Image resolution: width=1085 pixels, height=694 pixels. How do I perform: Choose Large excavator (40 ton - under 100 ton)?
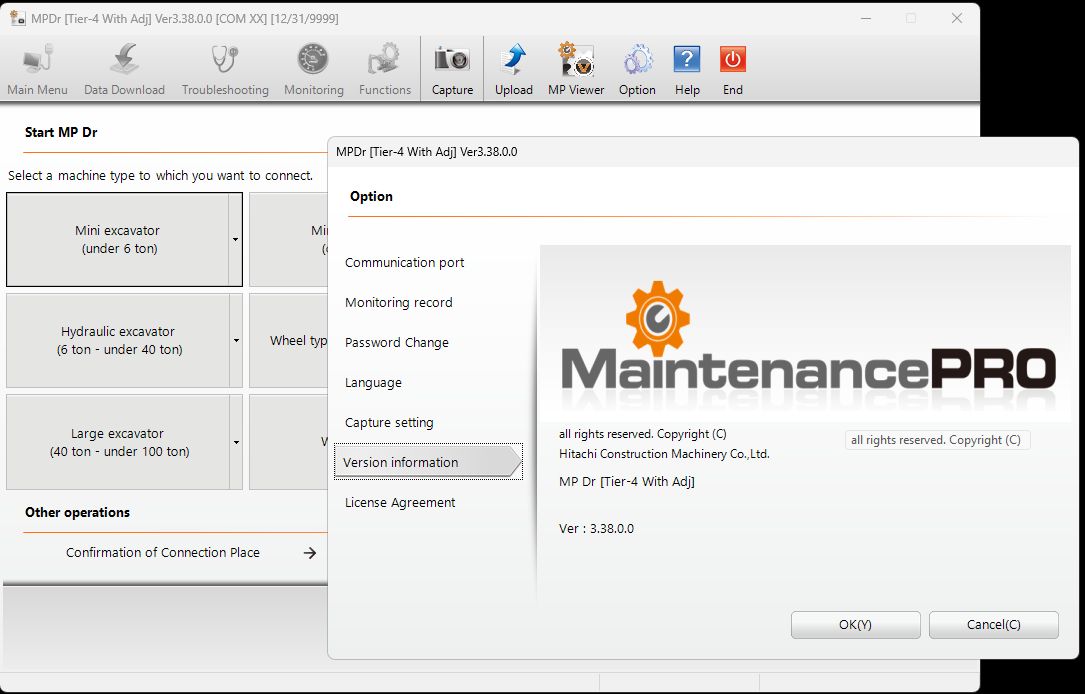[118, 442]
